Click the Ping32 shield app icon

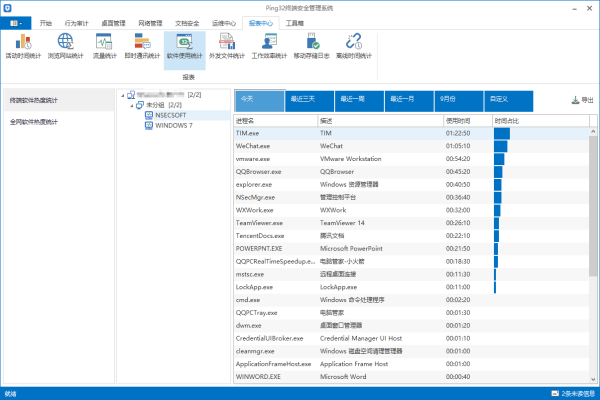[x=7, y=8]
